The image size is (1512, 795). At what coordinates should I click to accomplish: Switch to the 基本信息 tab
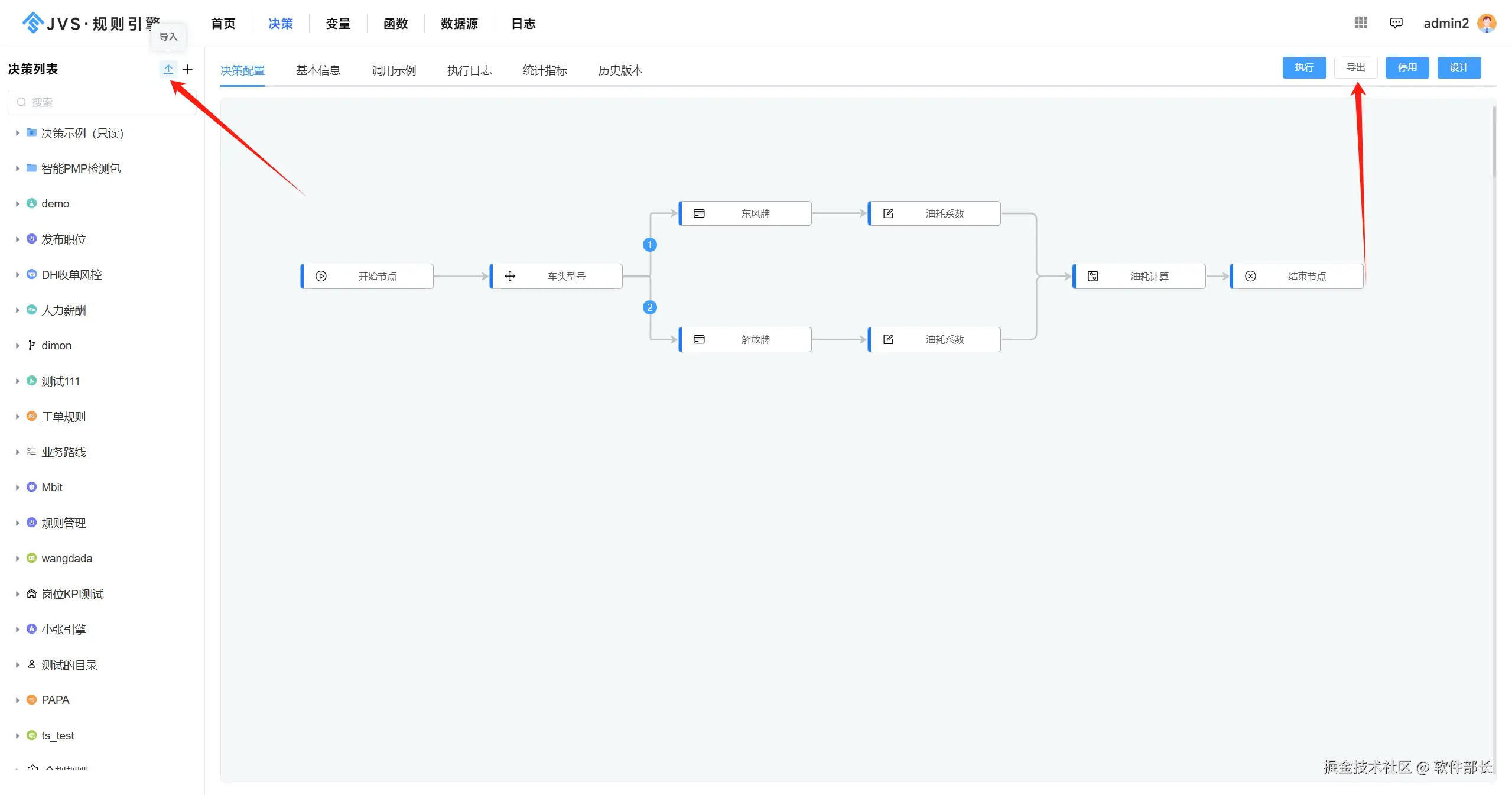[318, 70]
